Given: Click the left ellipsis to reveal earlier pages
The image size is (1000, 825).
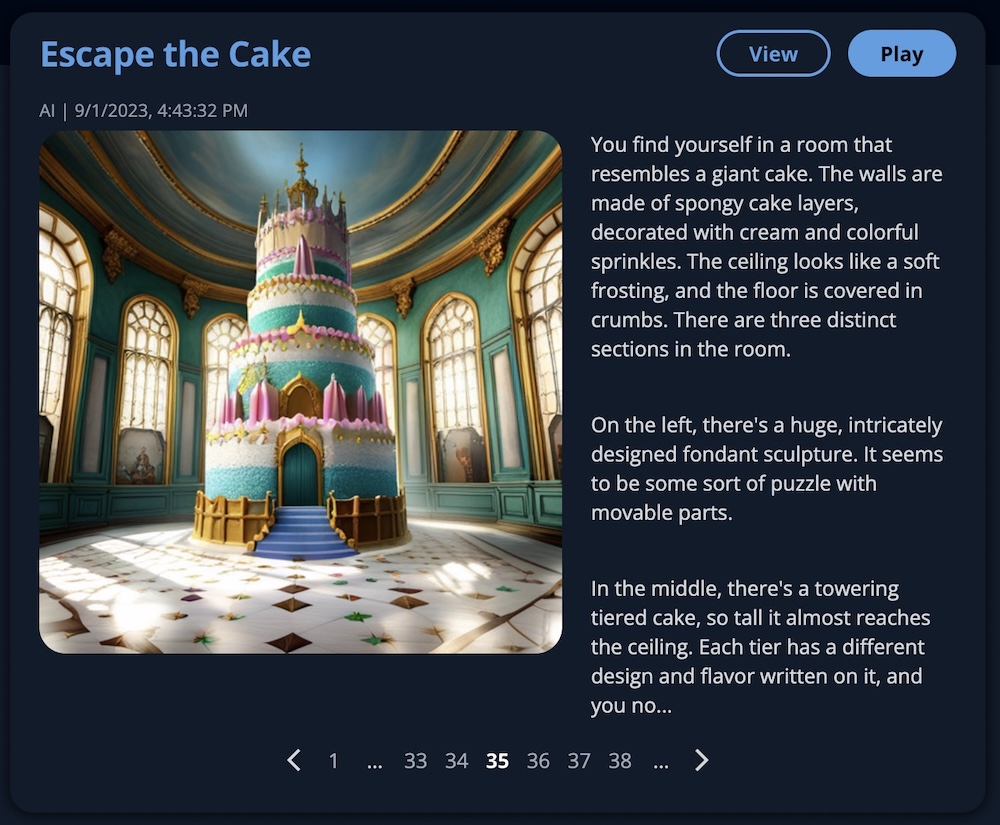Looking at the screenshot, I should pos(374,761).
